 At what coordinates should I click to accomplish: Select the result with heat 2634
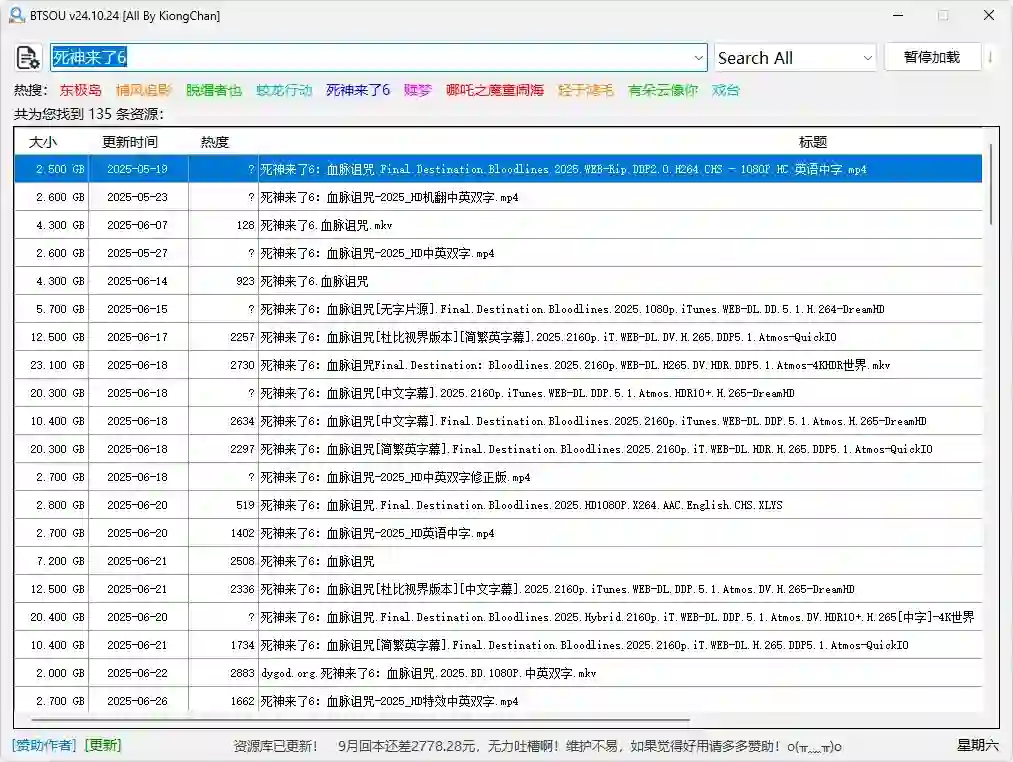498,421
